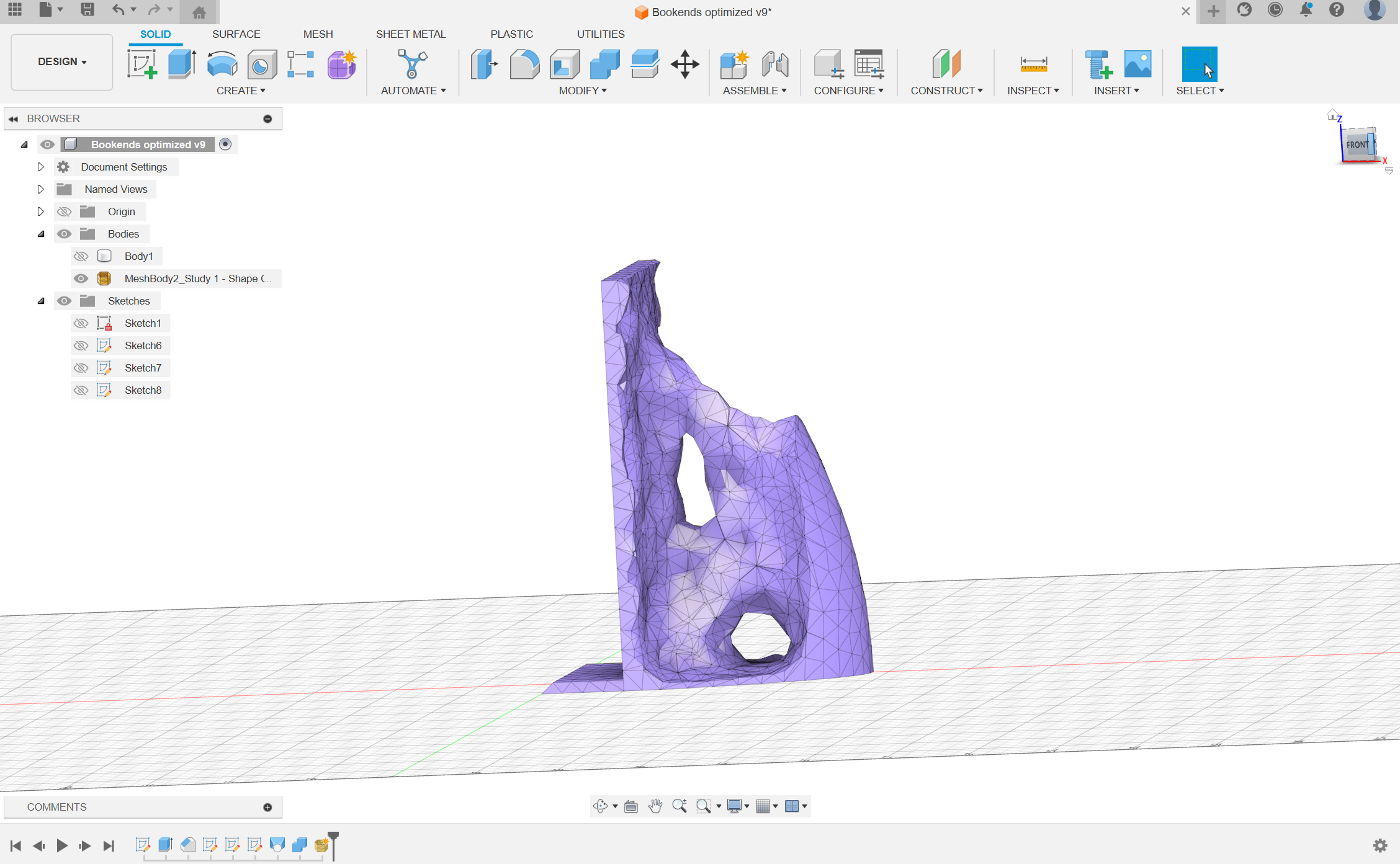Switch to the SHEET METAL tab
The width and height of the screenshot is (1400, 864).
point(411,34)
